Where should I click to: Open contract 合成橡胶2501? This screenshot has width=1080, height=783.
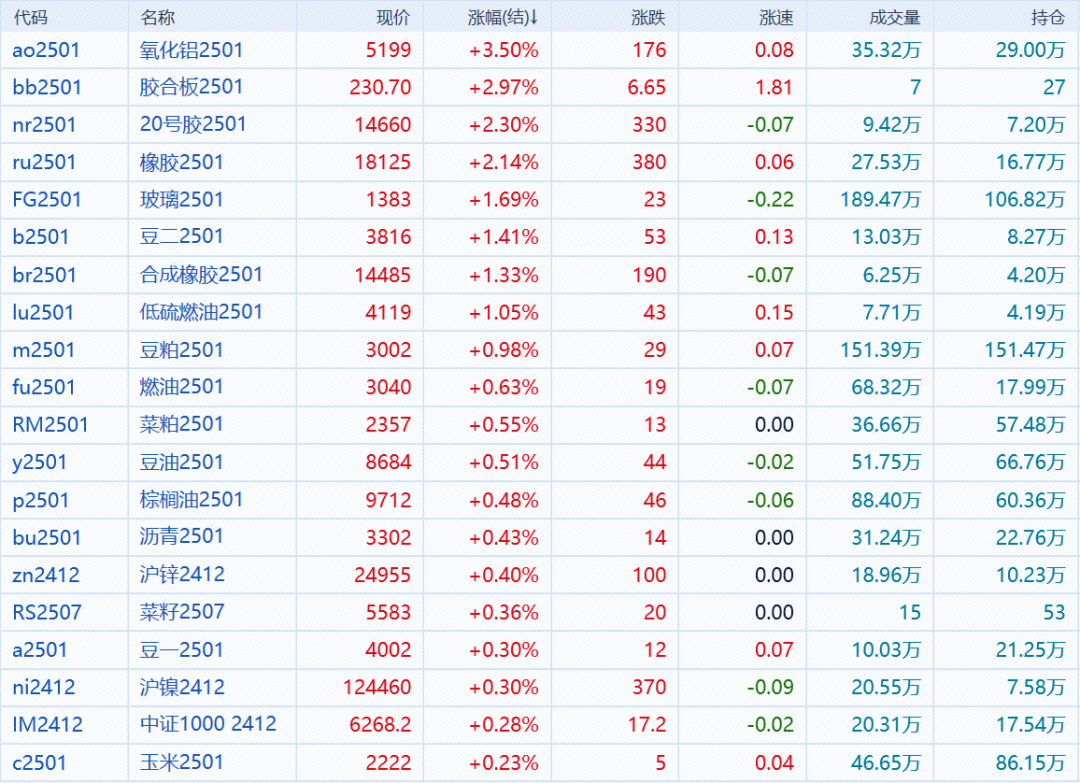coord(201,274)
